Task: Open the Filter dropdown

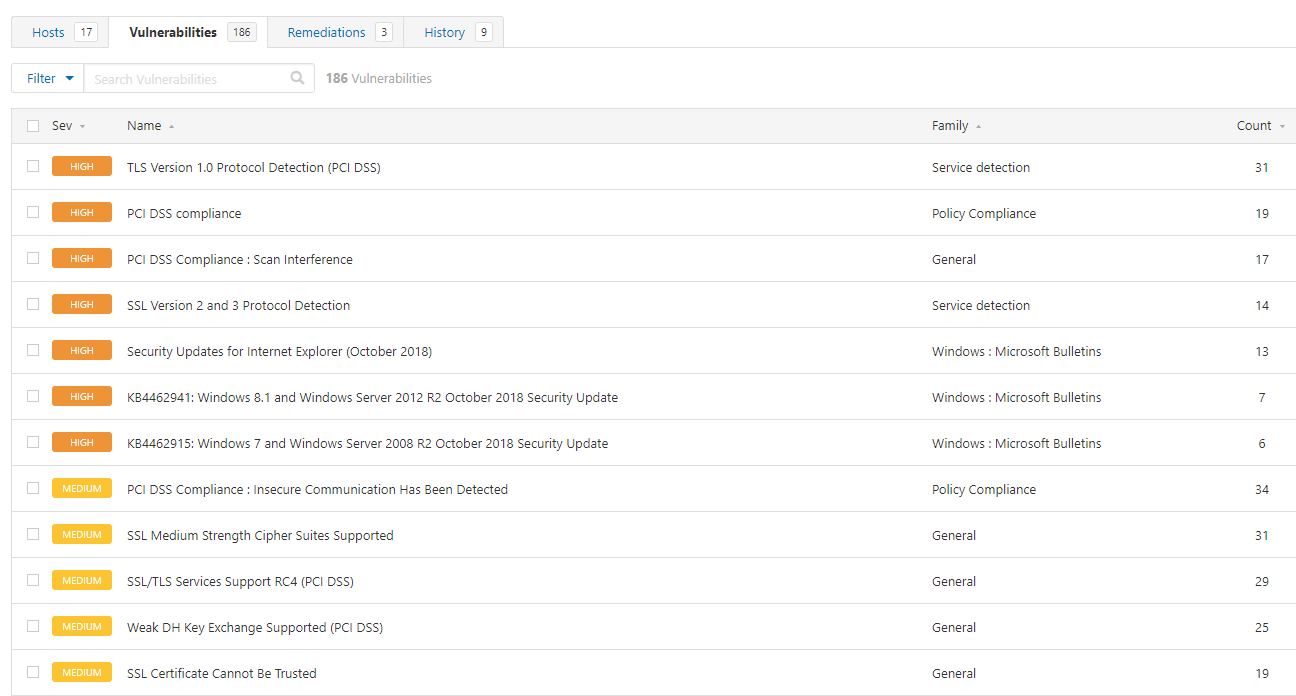Action: pyautogui.click(x=48, y=78)
